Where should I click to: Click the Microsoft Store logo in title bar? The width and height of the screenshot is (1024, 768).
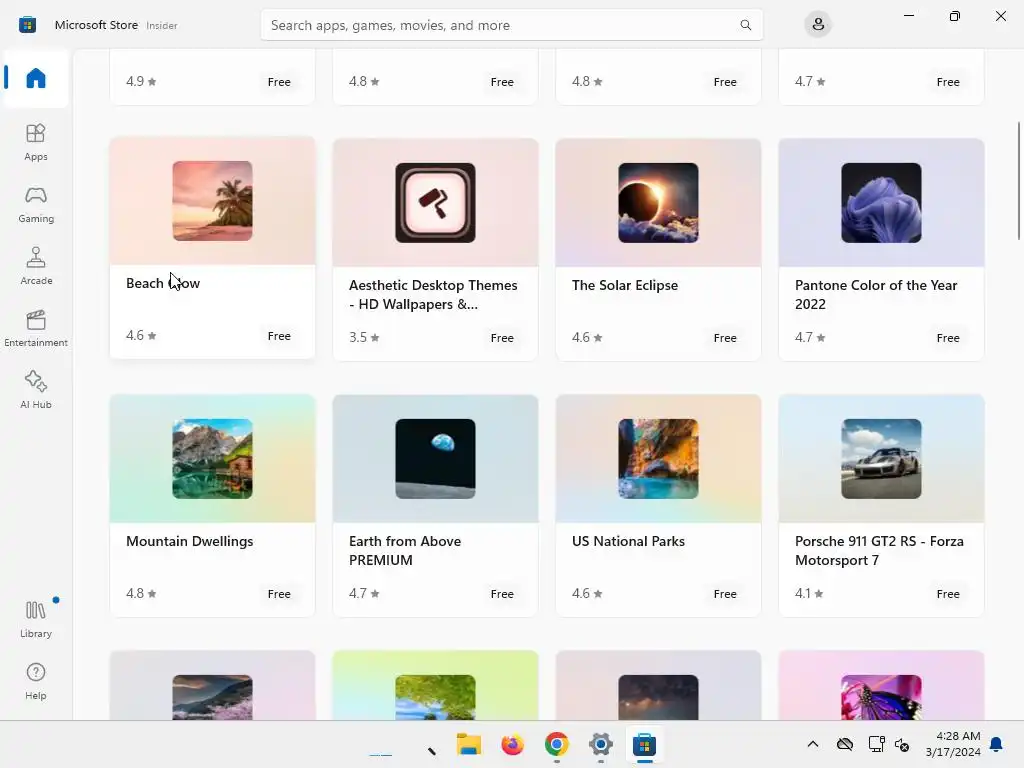[x=27, y=25]
